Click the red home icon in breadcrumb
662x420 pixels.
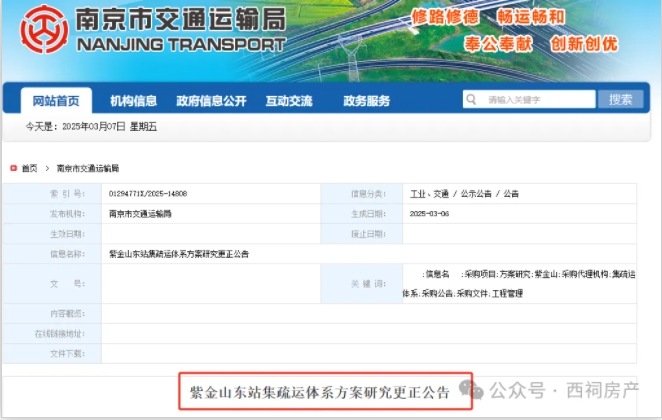click(x=13, y=168)
